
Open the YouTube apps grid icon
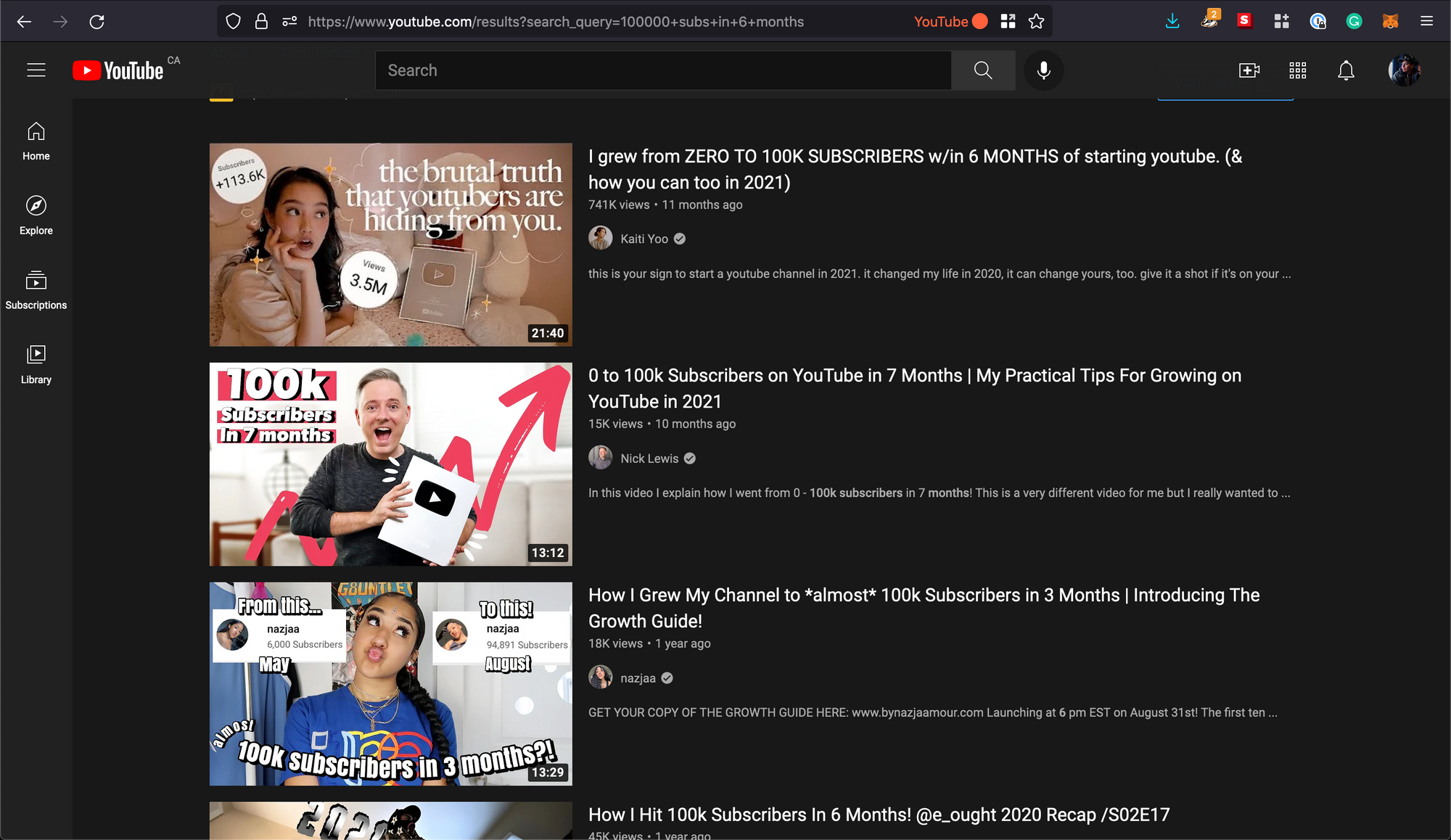[1297, 70]
